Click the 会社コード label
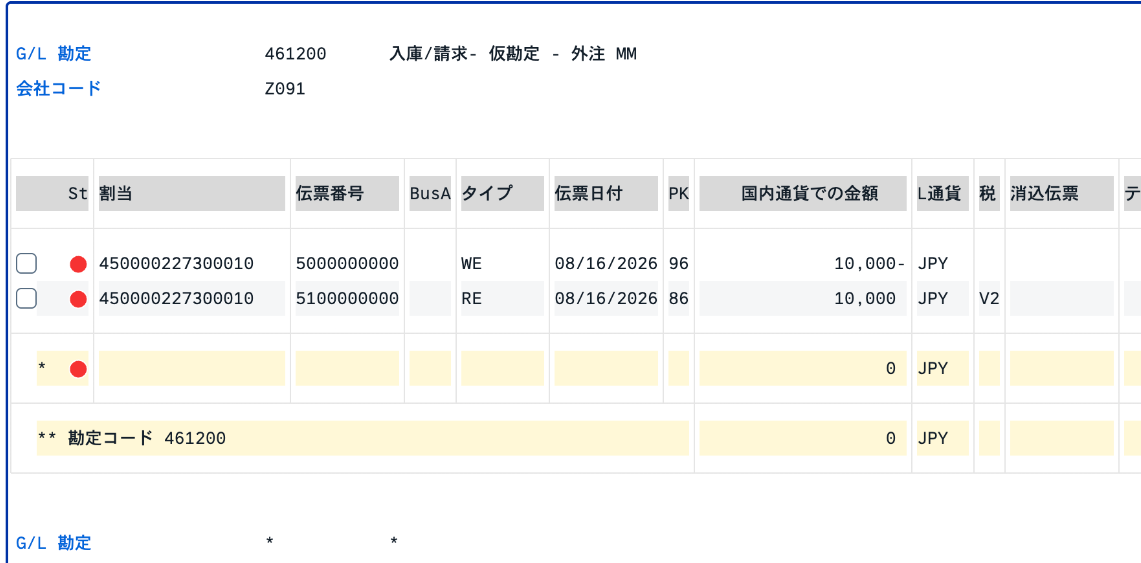Viewport: 1141px width, 563px height. pos(58,89)
